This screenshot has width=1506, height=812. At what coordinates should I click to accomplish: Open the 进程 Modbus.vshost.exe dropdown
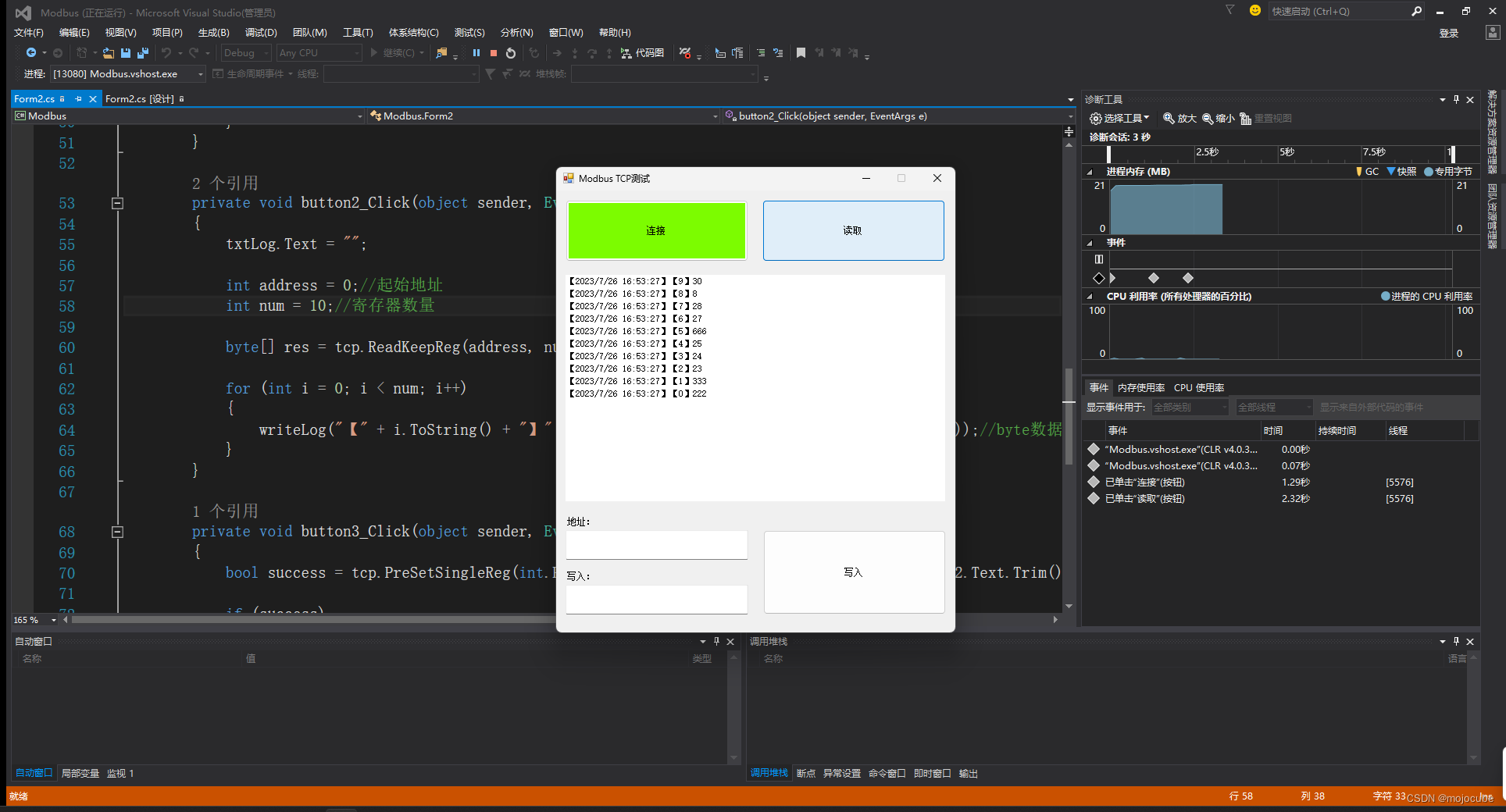127,74
